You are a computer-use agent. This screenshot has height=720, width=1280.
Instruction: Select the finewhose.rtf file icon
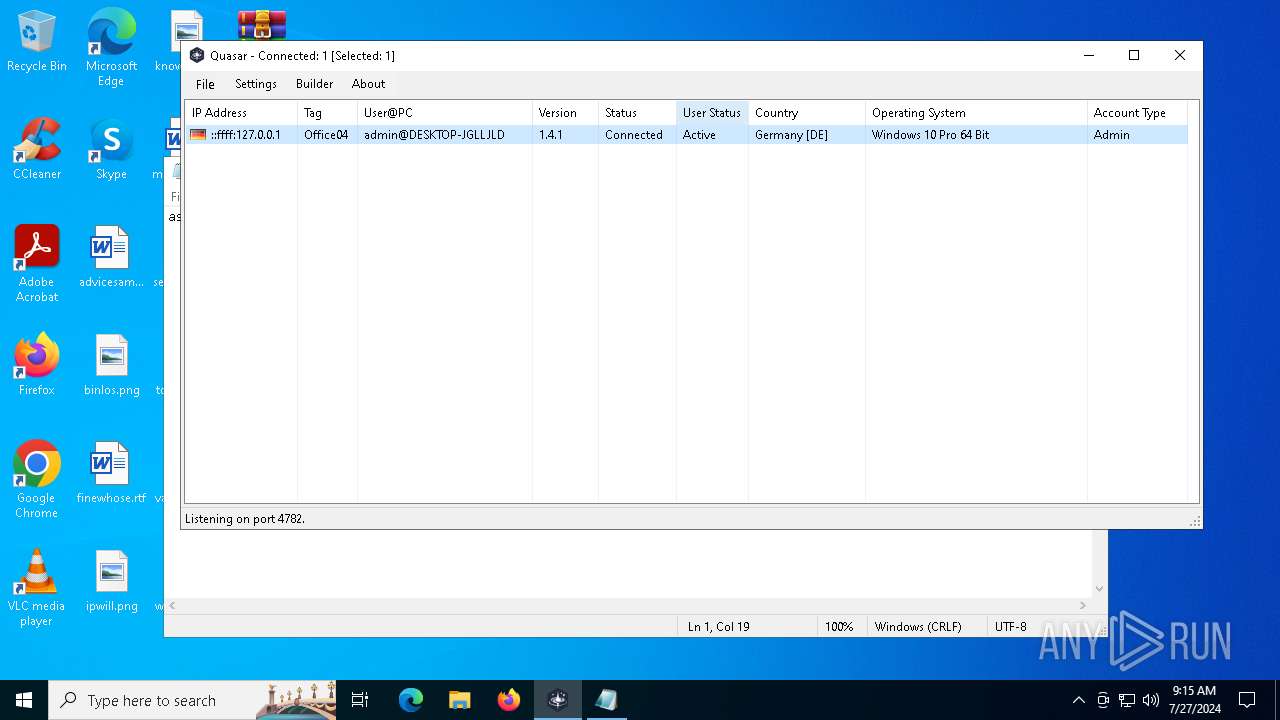coord(111,474)
